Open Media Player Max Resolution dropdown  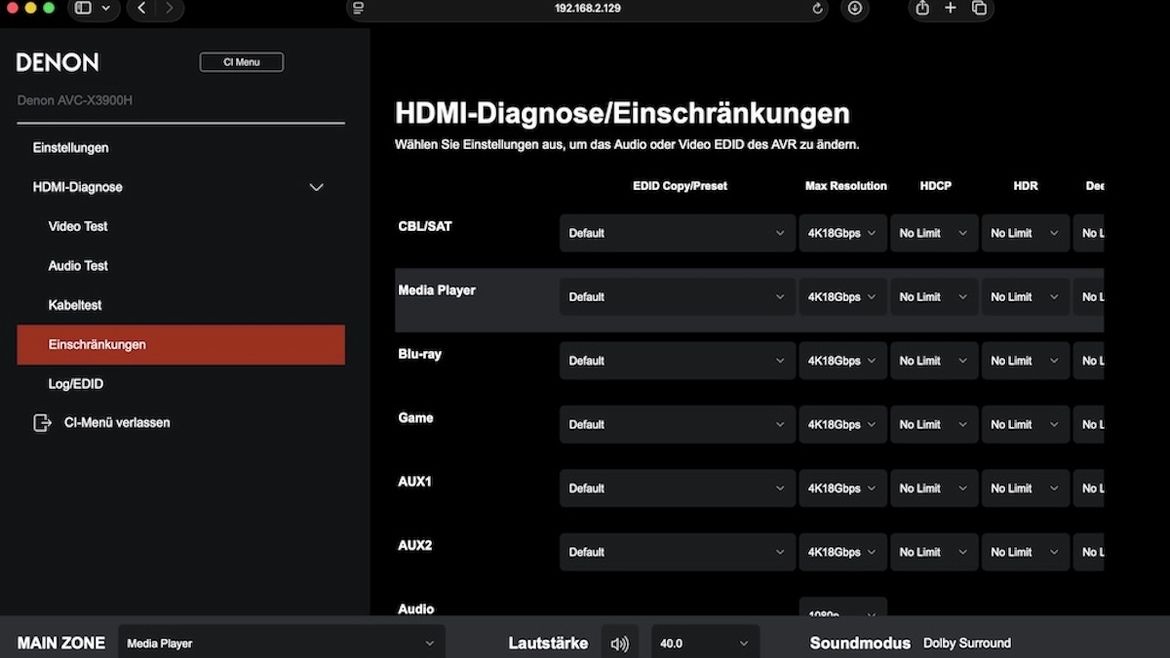pyautogui.click(x=842, y=297)
